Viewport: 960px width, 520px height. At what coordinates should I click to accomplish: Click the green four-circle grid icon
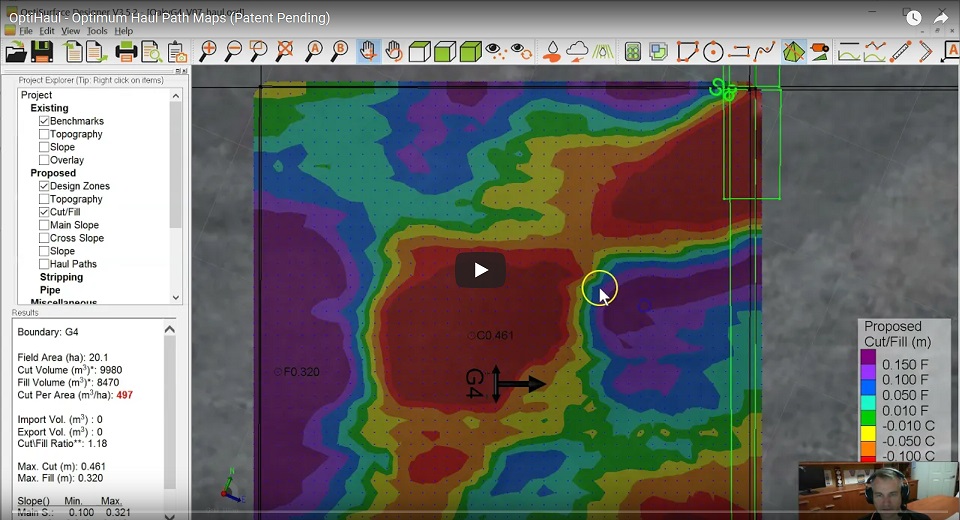pos(632,51)
